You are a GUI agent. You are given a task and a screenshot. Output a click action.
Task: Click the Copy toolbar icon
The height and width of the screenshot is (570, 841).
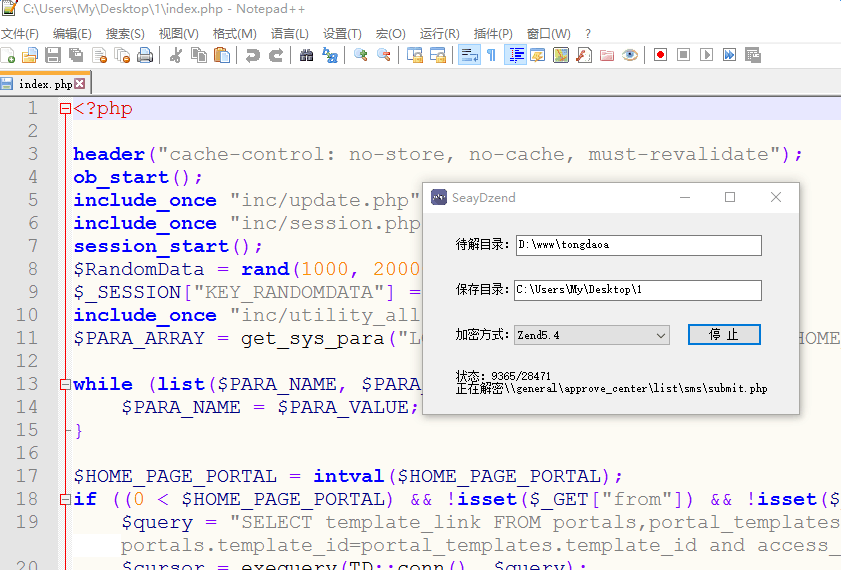(199, 55)
